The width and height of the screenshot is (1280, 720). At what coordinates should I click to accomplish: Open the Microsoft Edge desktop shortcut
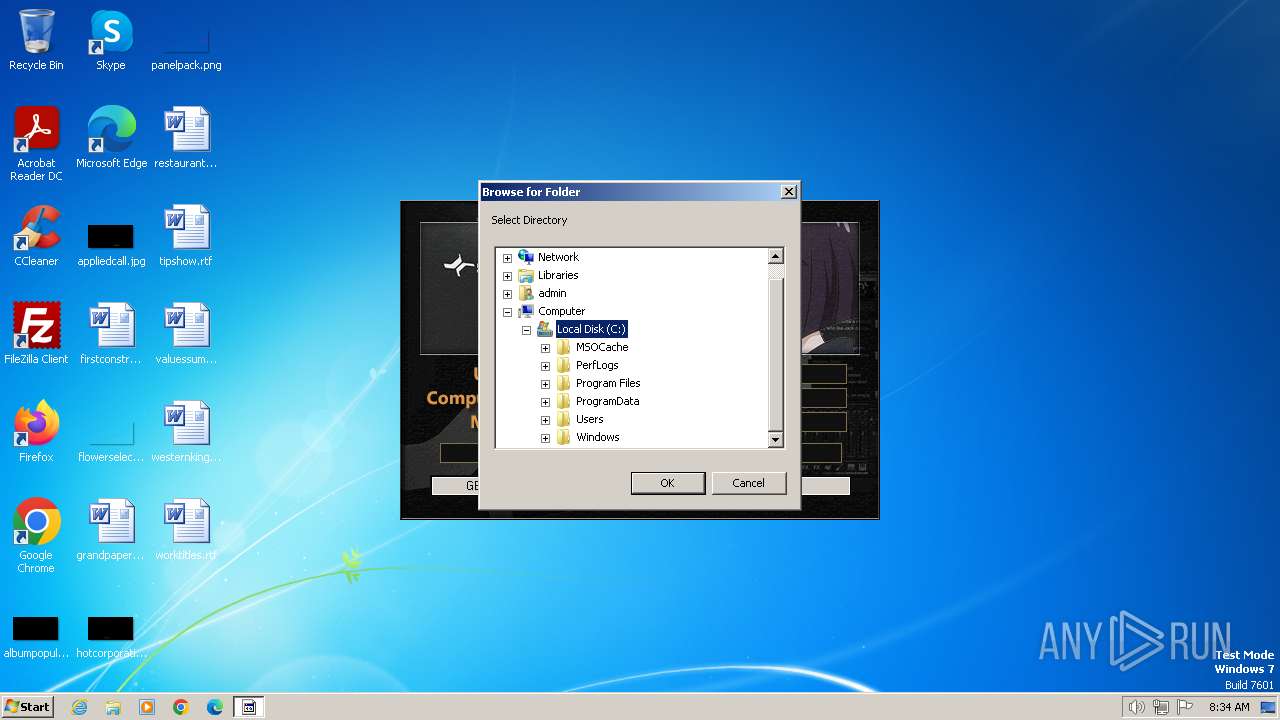(111, 138)
